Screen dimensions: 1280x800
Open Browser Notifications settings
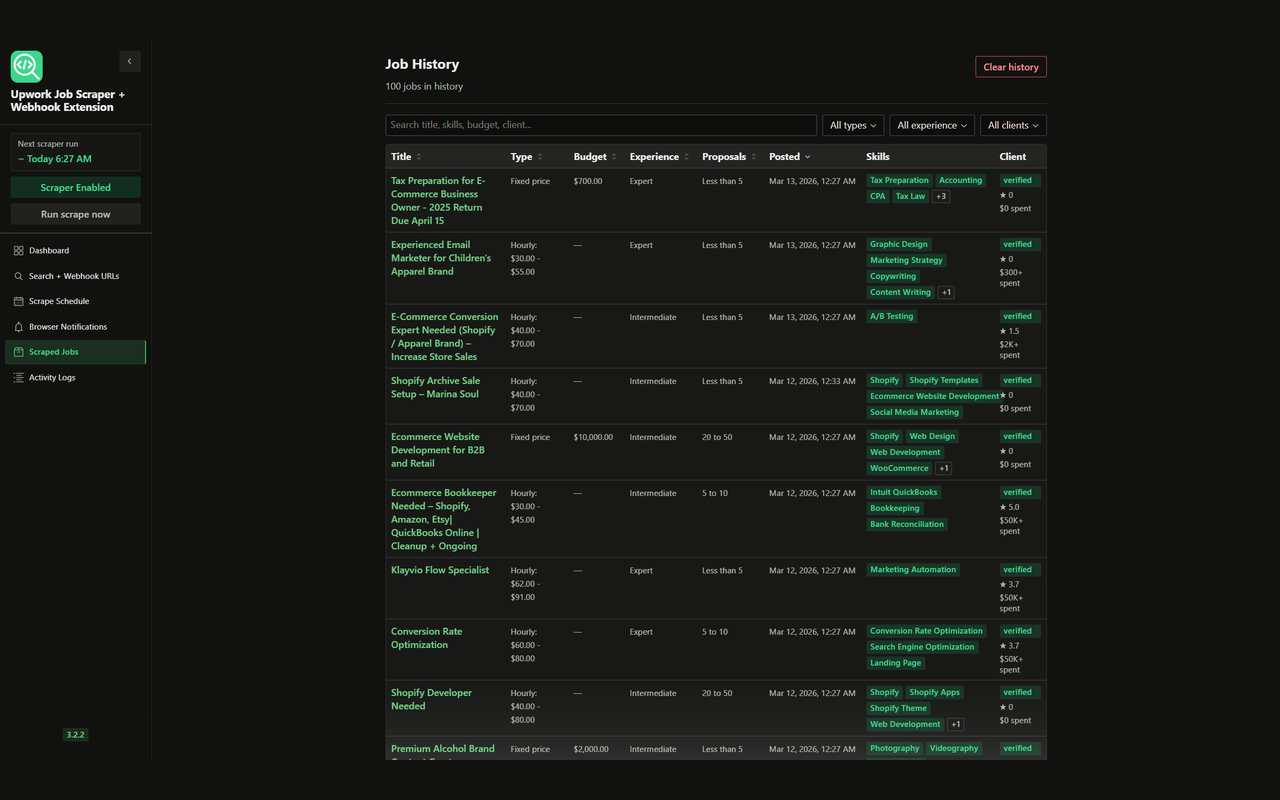(76, 327)
